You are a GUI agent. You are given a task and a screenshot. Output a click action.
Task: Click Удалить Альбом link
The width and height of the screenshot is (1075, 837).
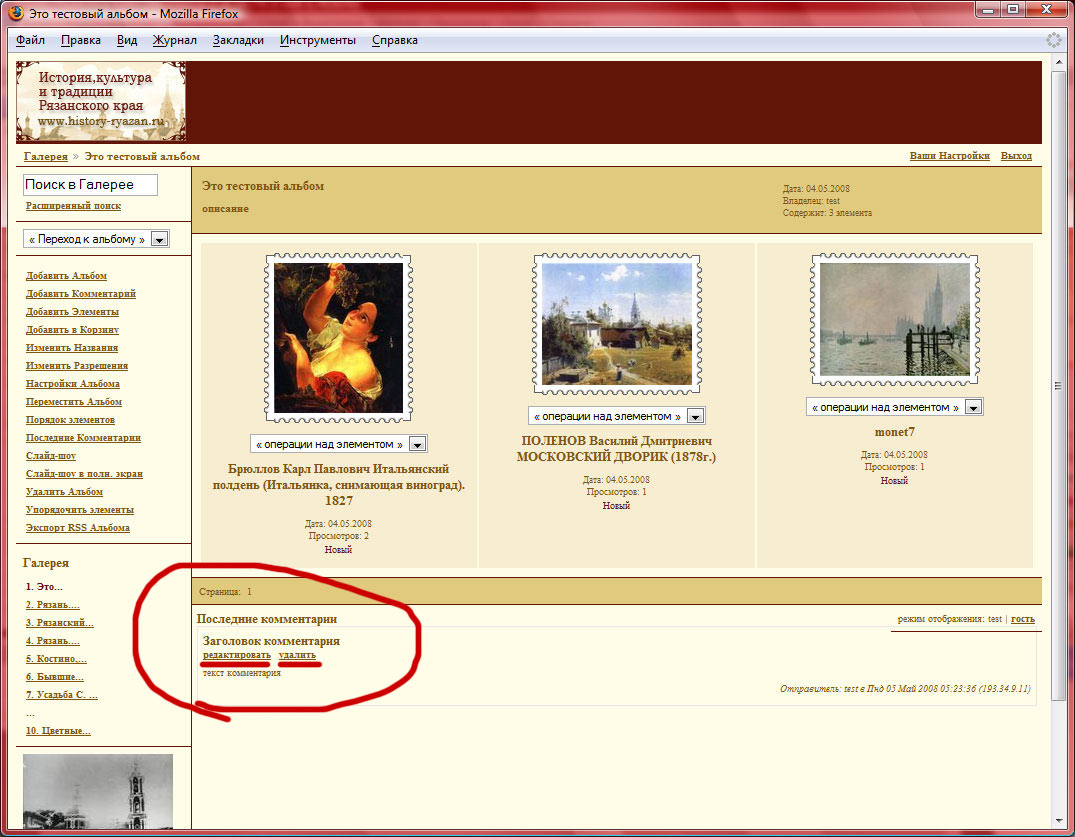(64, 492)
